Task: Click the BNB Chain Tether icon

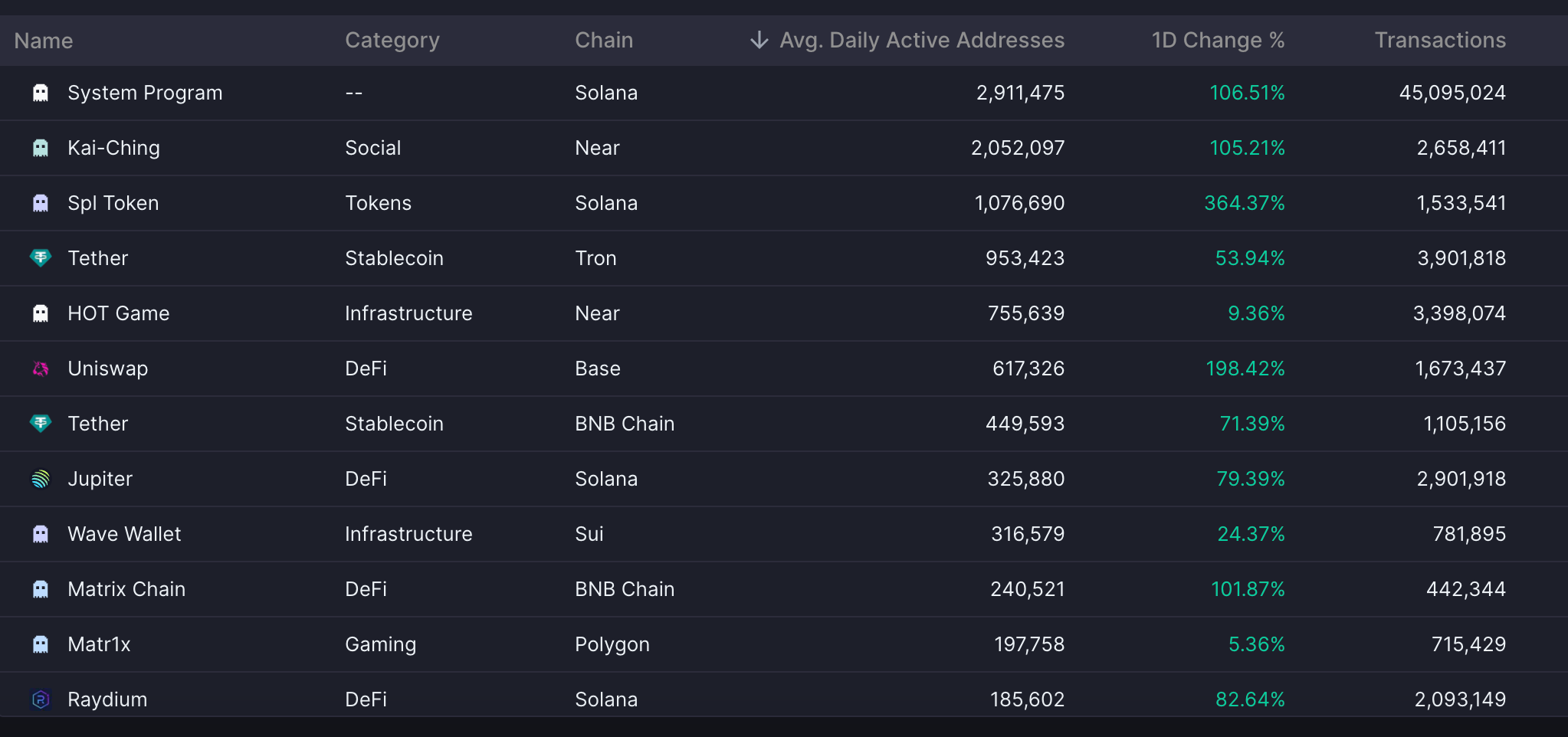Action: click(x=41, y=424)
